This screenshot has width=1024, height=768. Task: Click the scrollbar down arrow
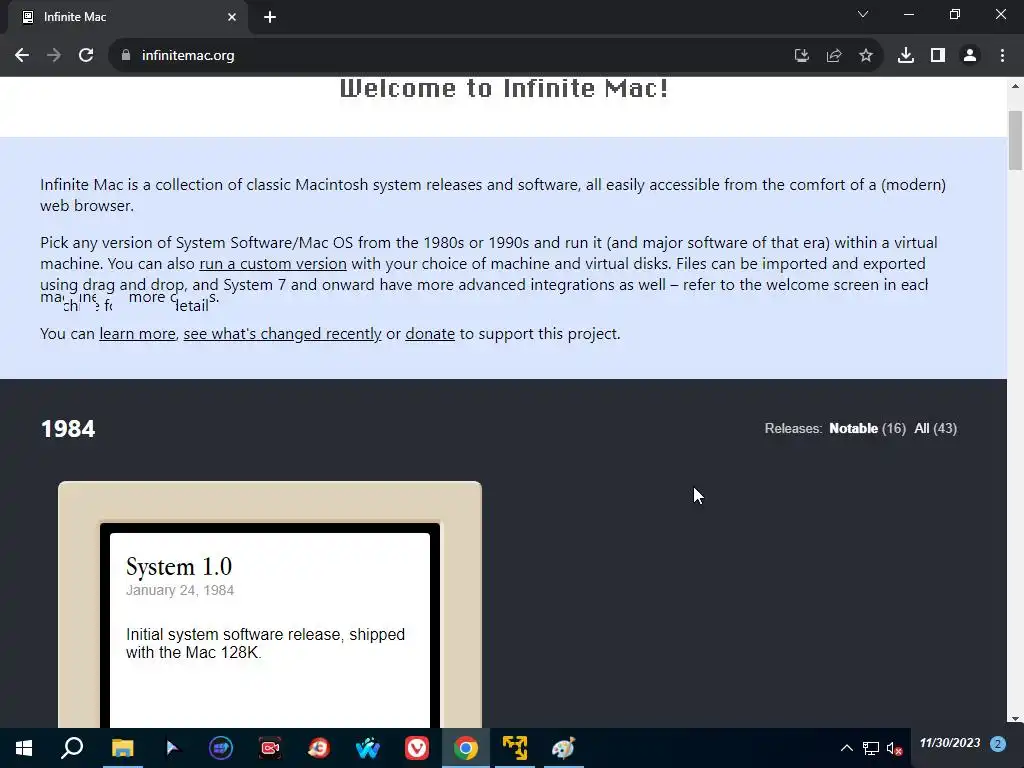(x=1016, y=720)
